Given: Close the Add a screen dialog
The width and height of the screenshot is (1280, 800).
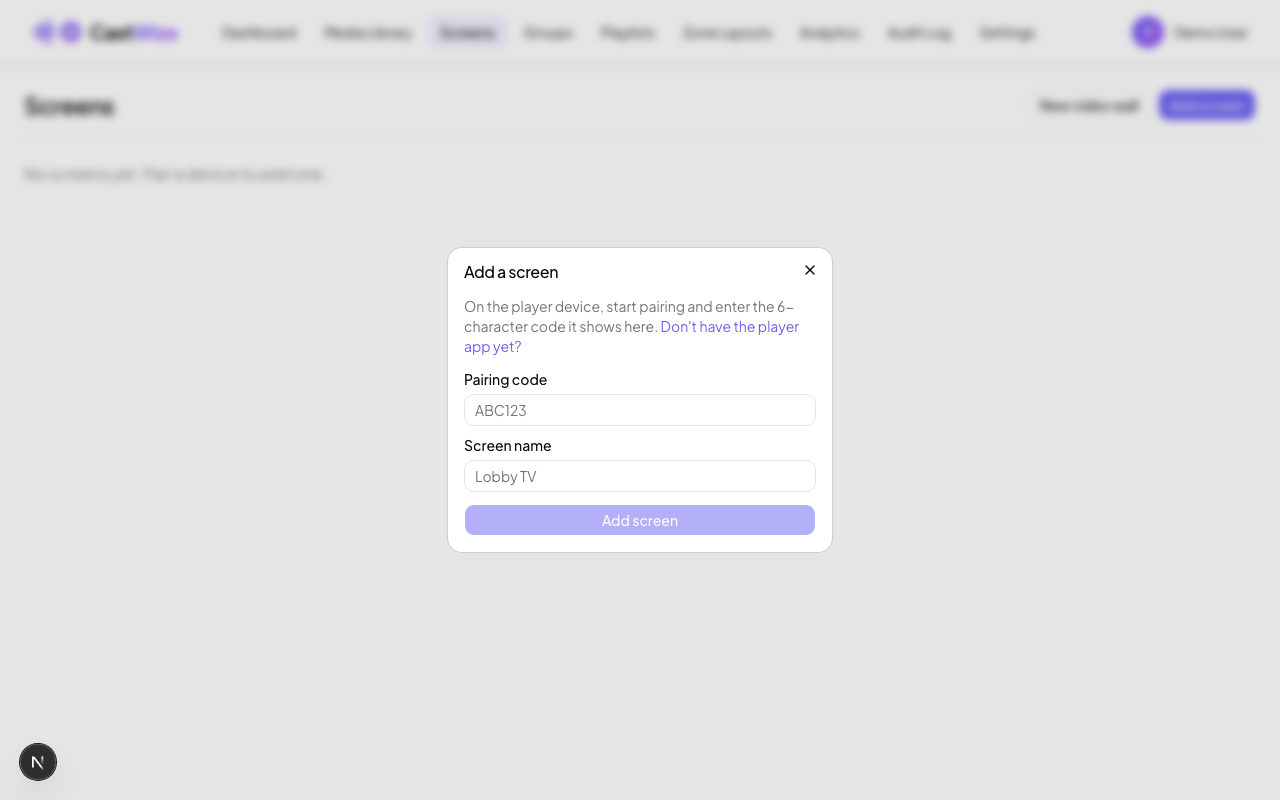Looking at the screenshot, I should (810, 270).
